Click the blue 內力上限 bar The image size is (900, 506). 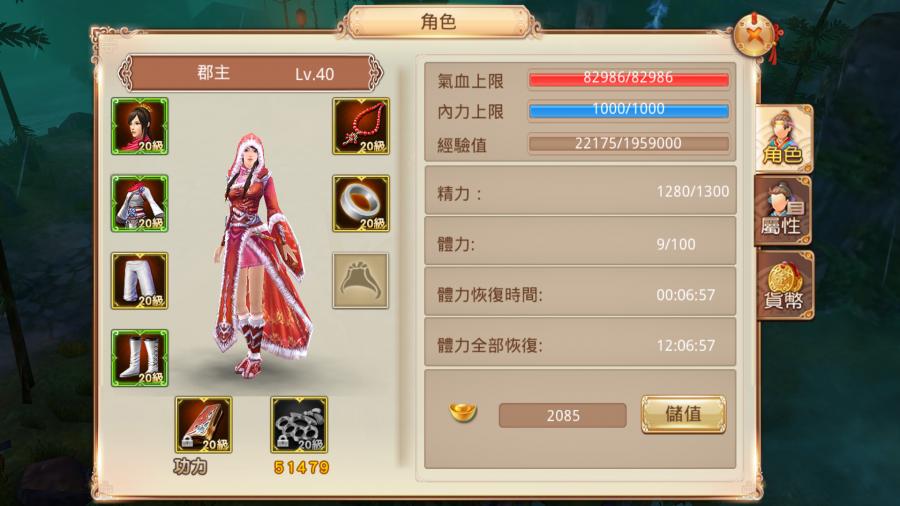click(629, 110)
